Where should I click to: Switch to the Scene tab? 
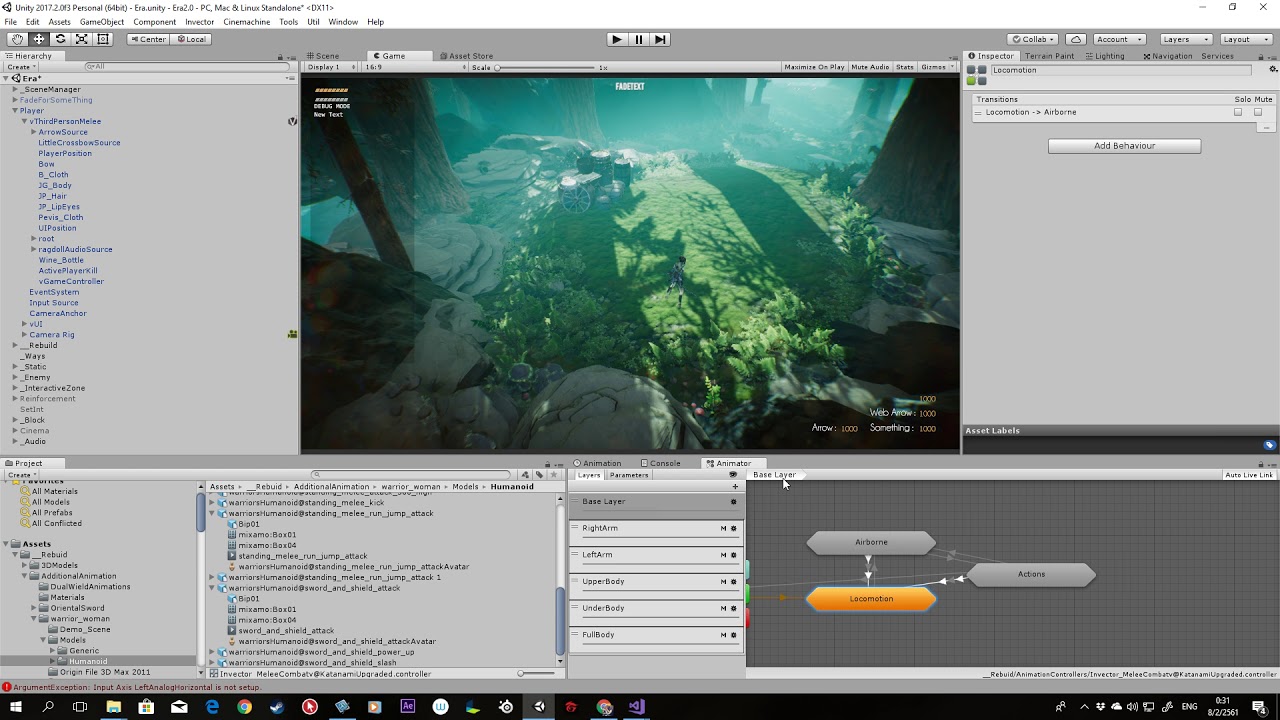coord(324,56)
